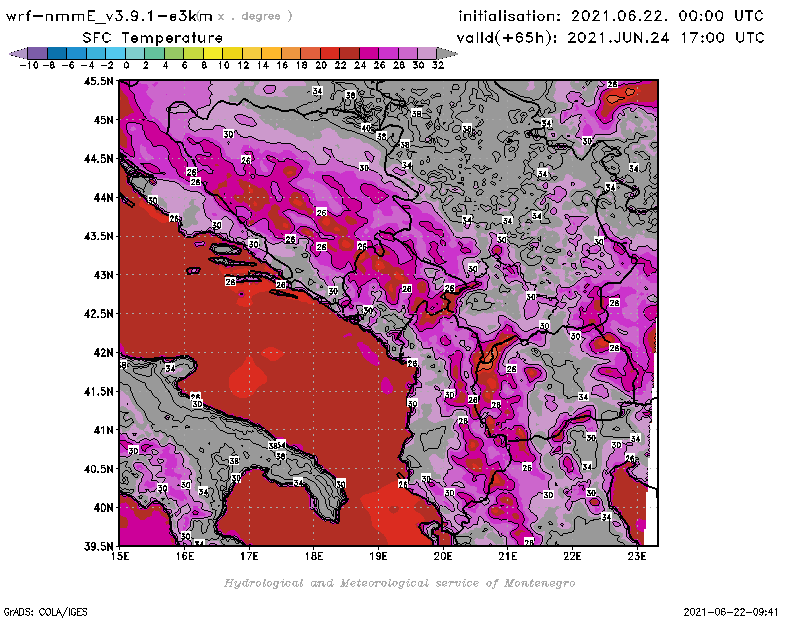Click the 2021-06-22-09:41 timestamp
Image resolution: width=800 pixels, height=618 pixels.
click(x=731, y=612)
